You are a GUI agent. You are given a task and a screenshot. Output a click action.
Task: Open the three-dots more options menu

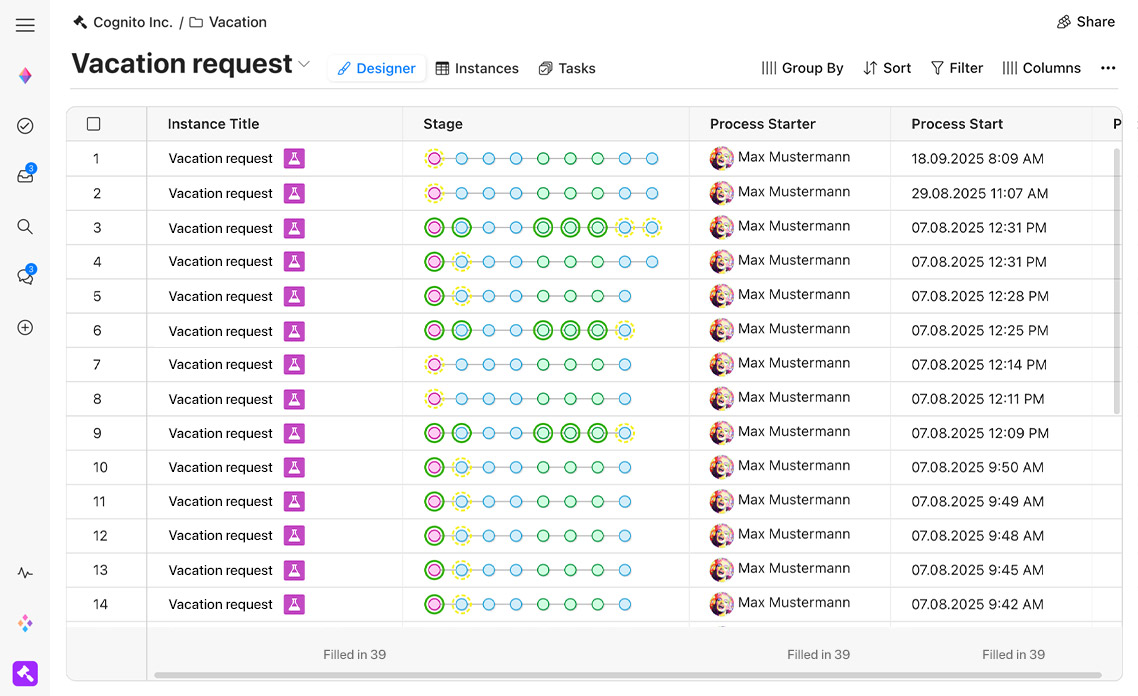1107,68
